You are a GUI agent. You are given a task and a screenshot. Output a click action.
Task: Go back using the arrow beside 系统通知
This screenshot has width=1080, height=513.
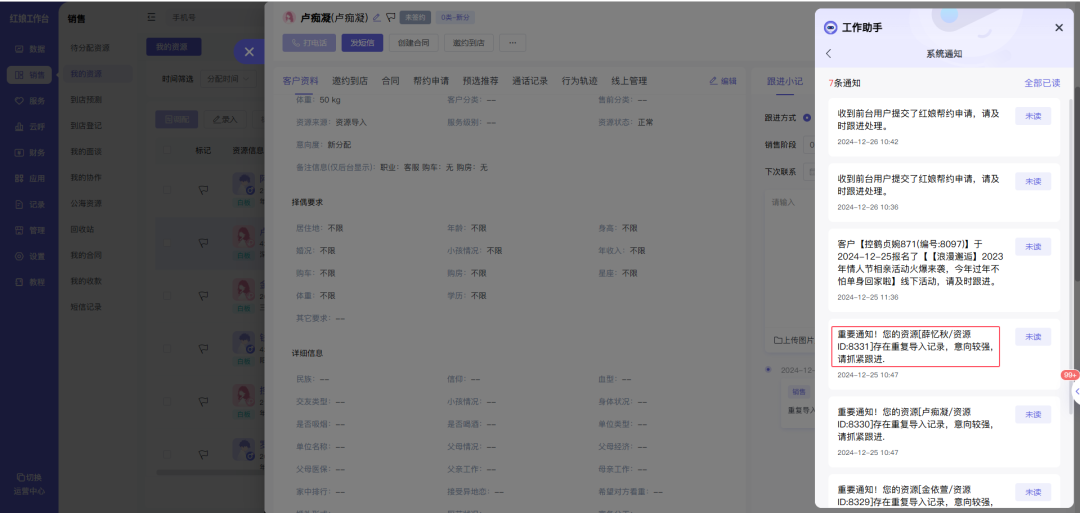[828, 54]
